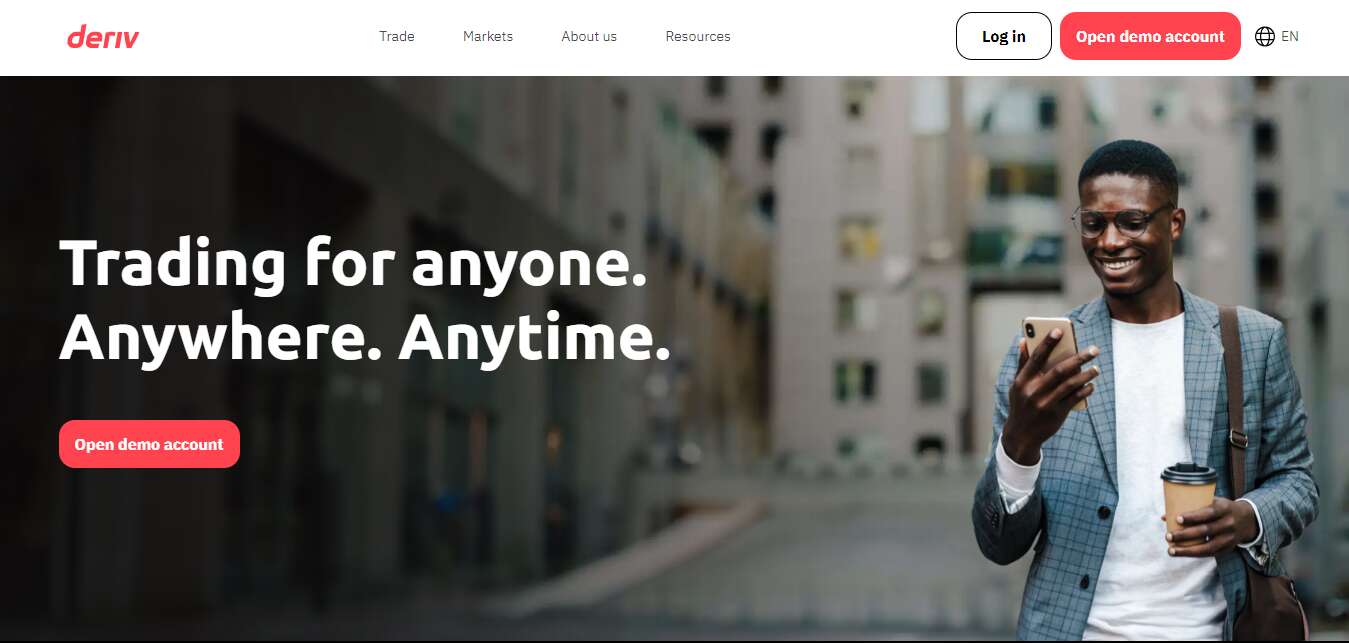Open the EN language selector

pos(1277,36)
